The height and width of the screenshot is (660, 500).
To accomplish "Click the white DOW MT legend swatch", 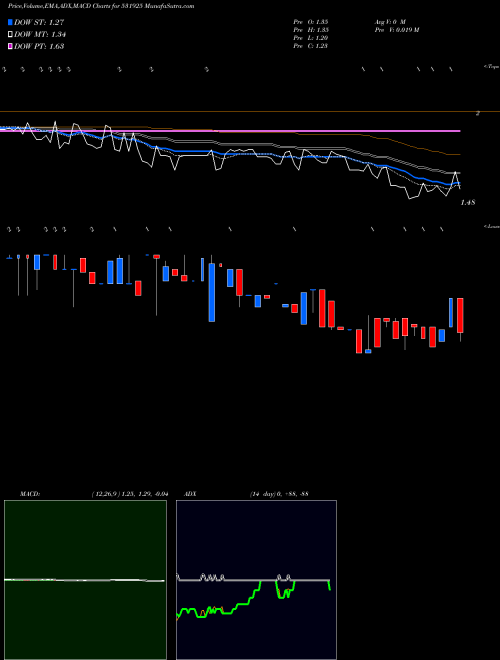I will 10,35.
